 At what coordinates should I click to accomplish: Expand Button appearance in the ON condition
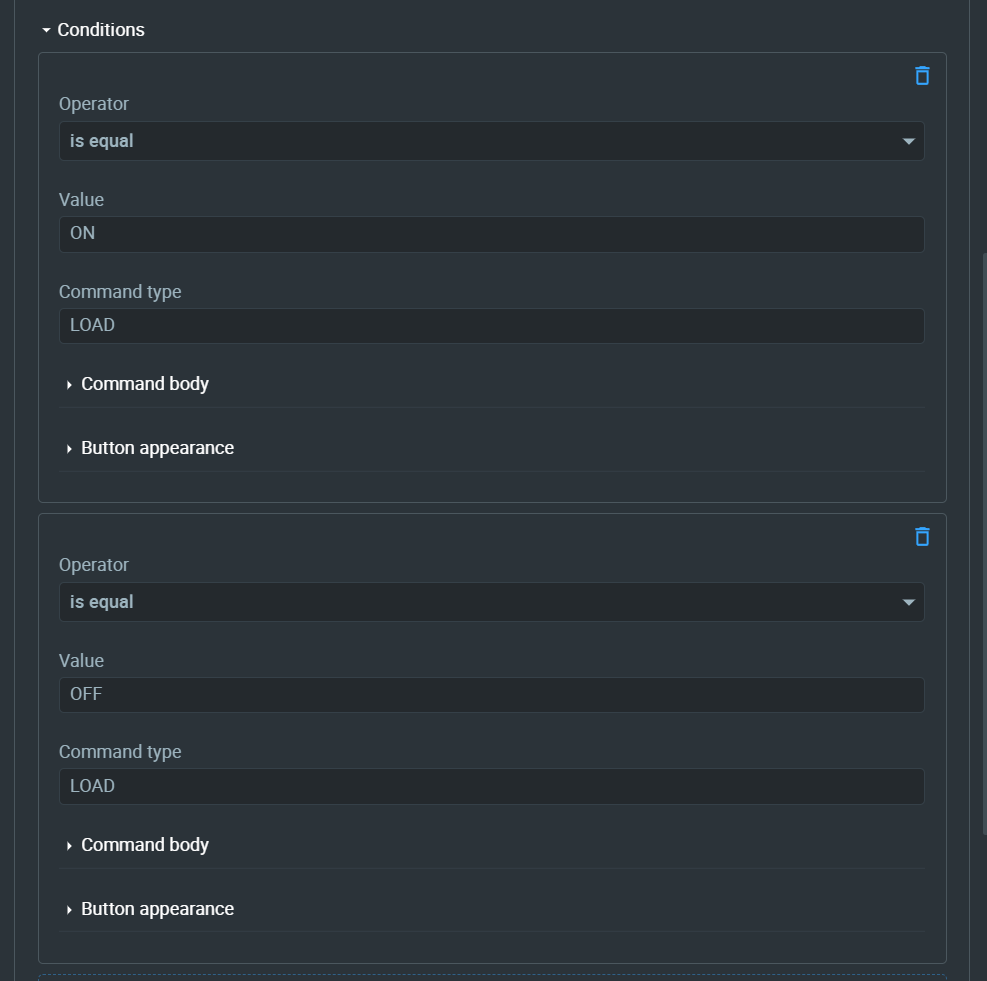click(157, 448)
